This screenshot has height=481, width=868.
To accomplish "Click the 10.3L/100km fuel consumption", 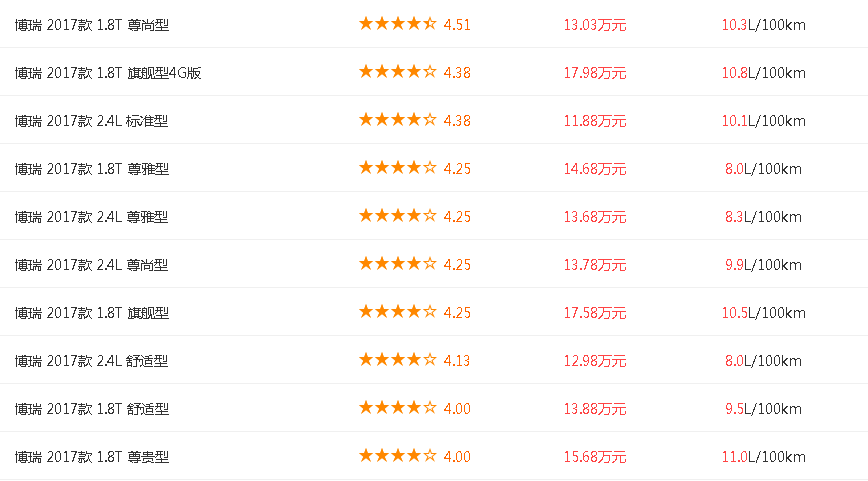I will [x=763, y=24].
